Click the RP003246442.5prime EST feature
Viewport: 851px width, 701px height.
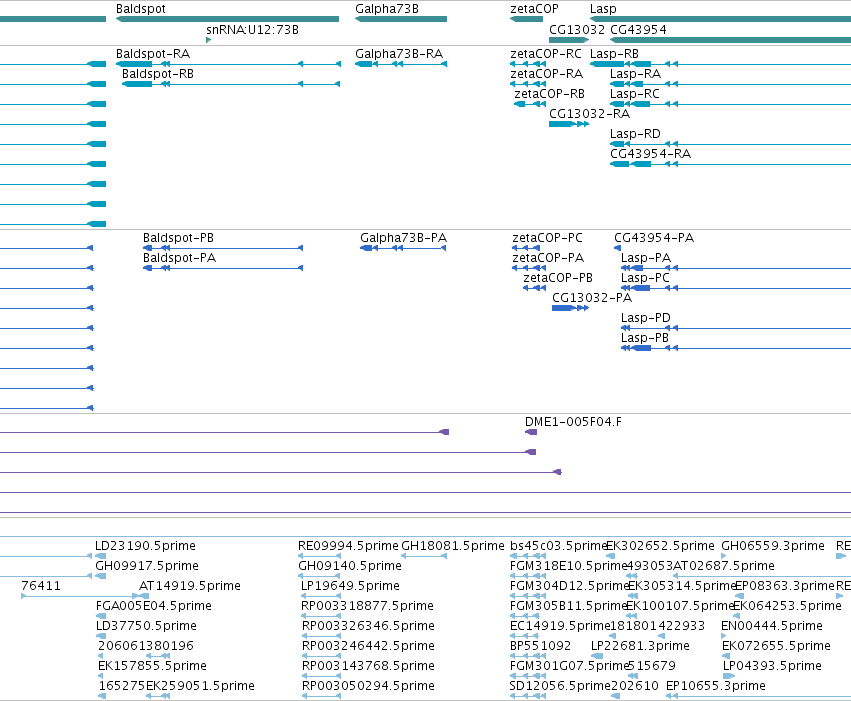coord(322,656)
